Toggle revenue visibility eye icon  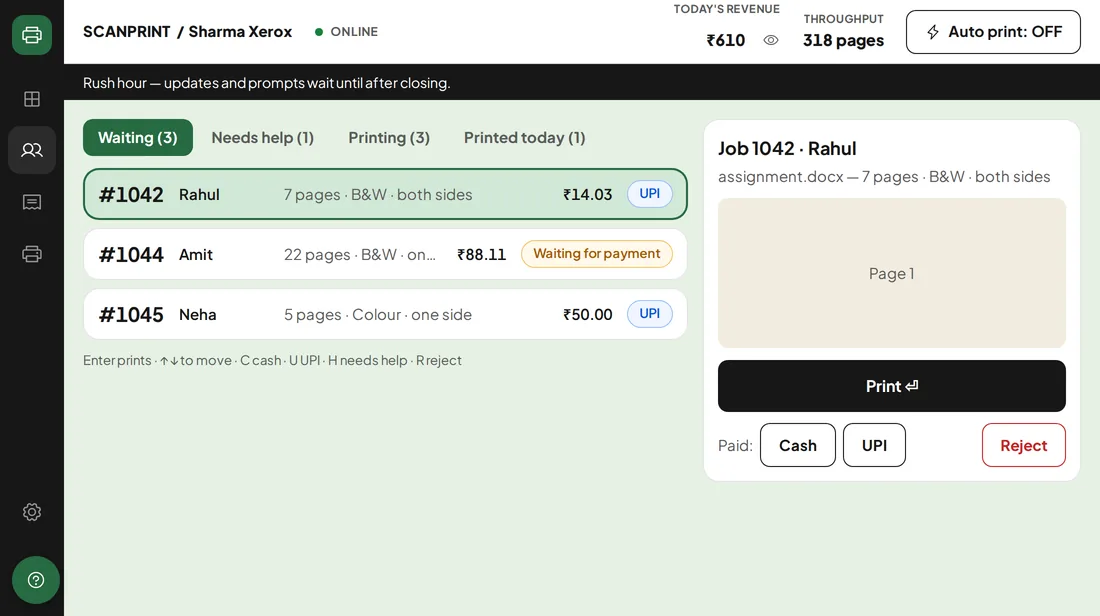coord(770,41)
